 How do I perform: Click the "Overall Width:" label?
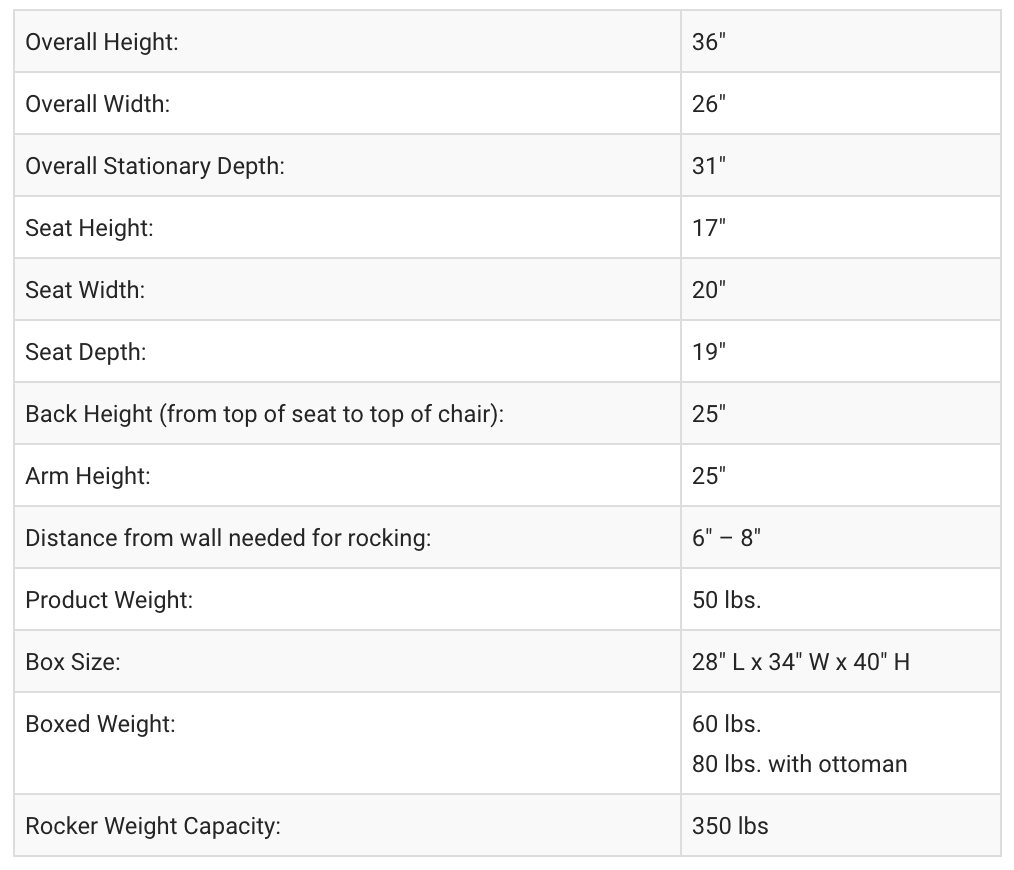click(x=97, y=104)
